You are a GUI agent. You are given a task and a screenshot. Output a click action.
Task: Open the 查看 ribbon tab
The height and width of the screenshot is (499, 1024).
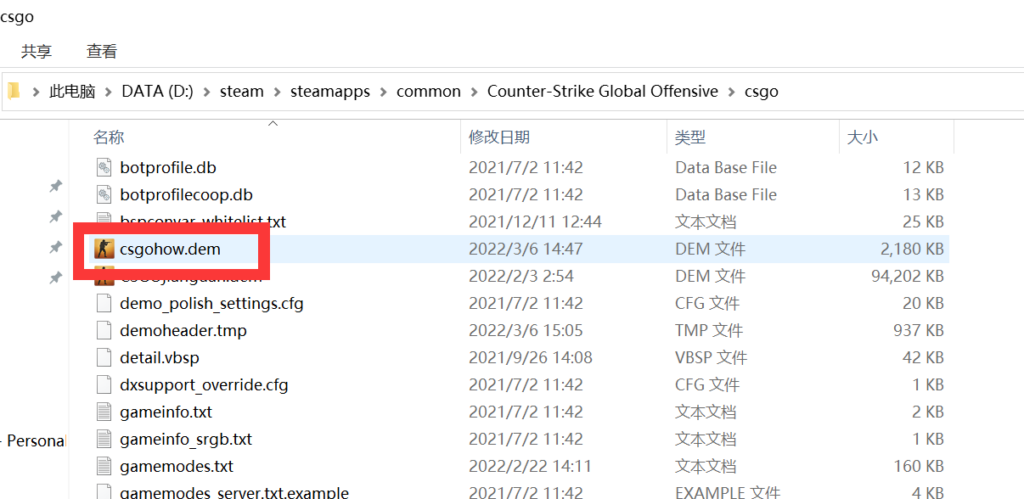[101, 51]
